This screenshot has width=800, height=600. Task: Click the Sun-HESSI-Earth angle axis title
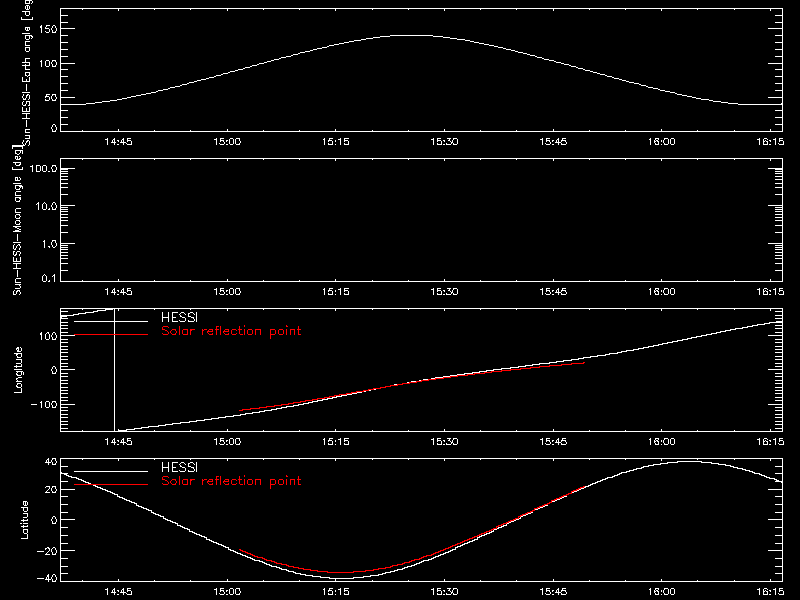(x=27, y=73)
